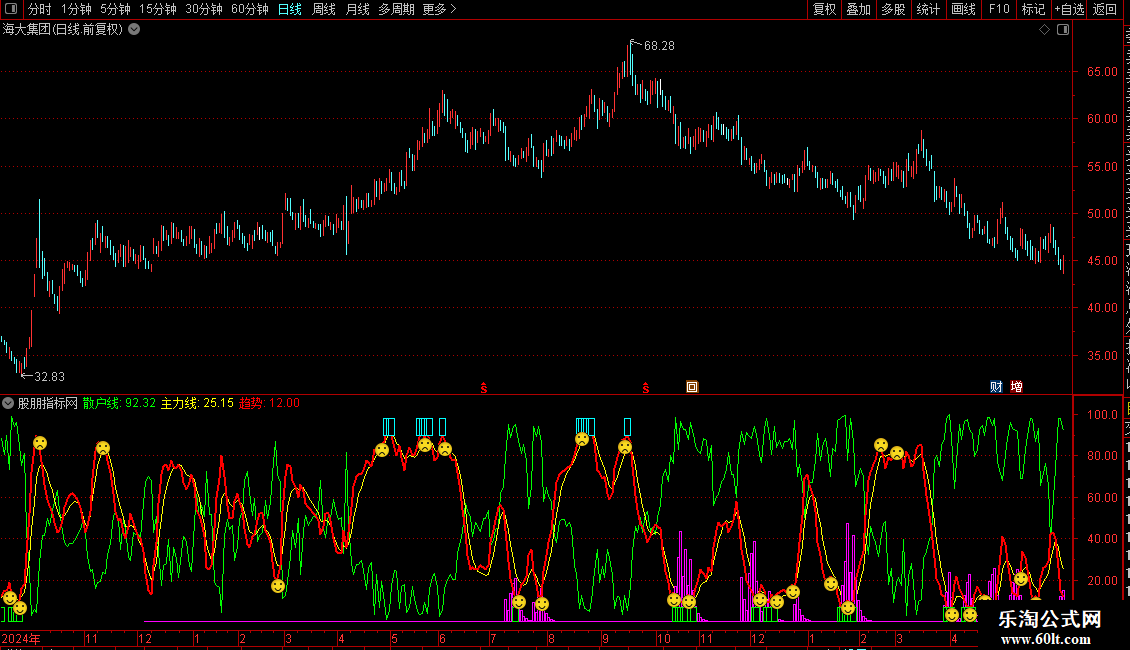Click the 海大集团(日线.前复权) chart title
This screenshot has width=1130, height=650.
point(63,30)
